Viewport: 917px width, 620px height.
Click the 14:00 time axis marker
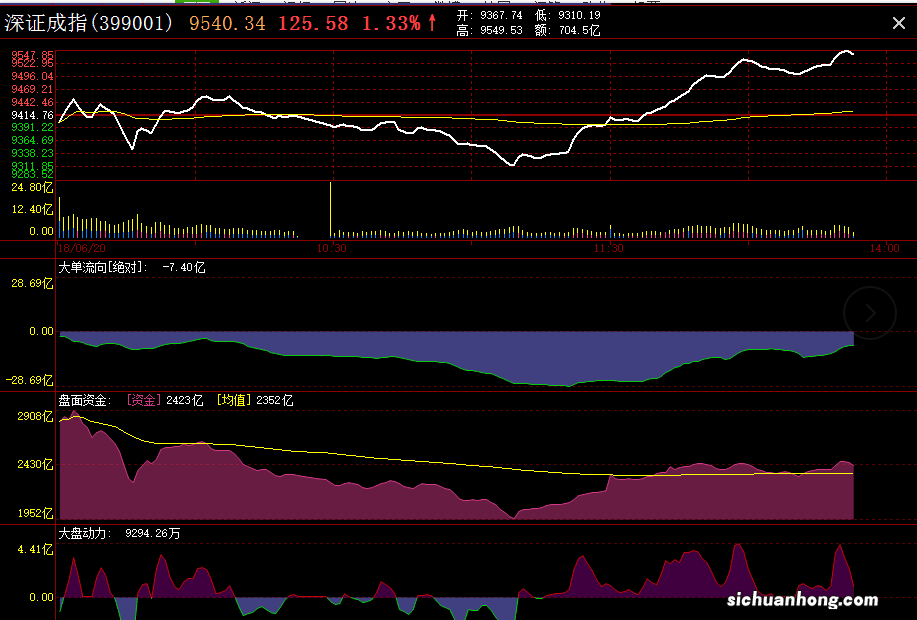[x=884, y=247]
